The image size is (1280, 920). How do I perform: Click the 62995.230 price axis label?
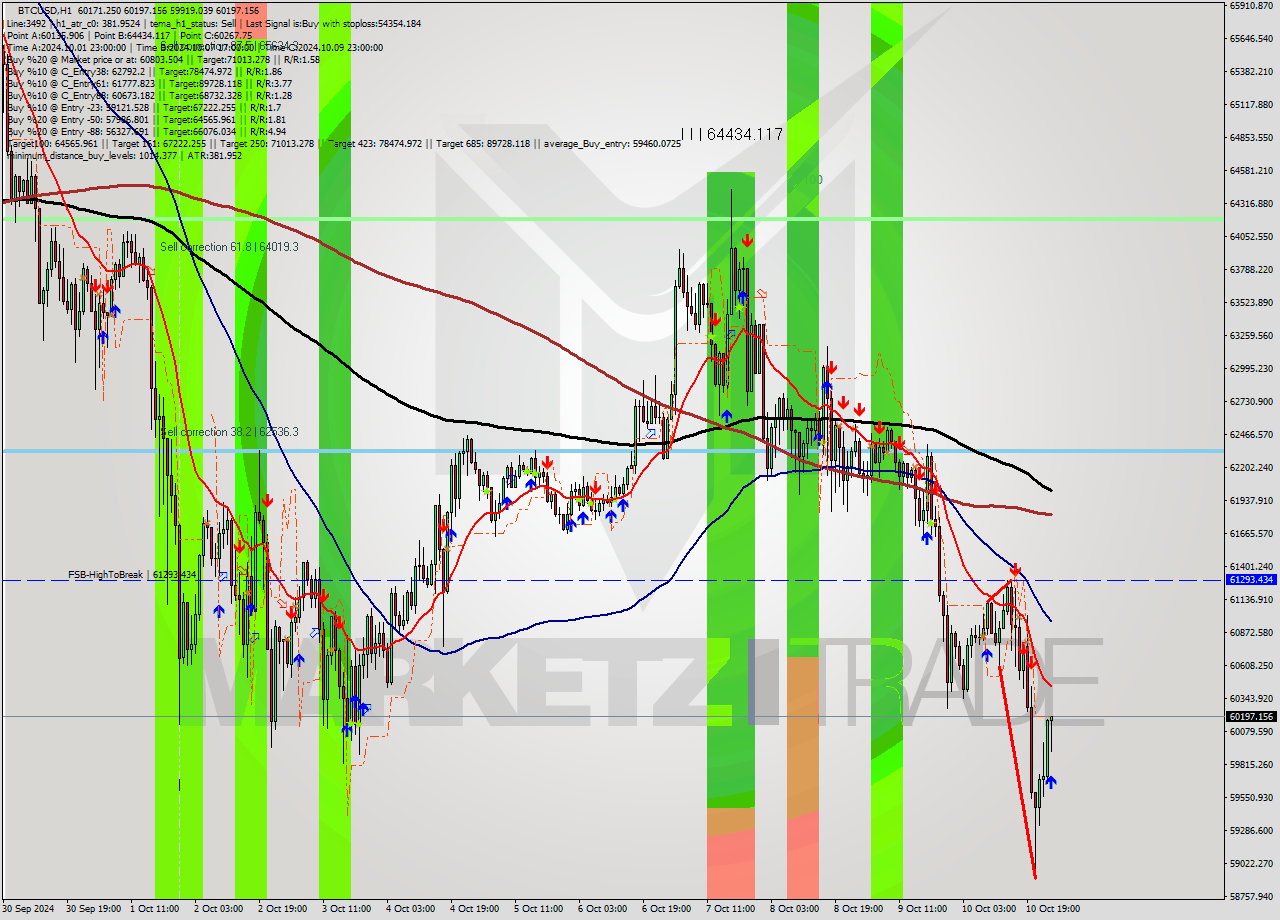click(x=1251, y=368)
